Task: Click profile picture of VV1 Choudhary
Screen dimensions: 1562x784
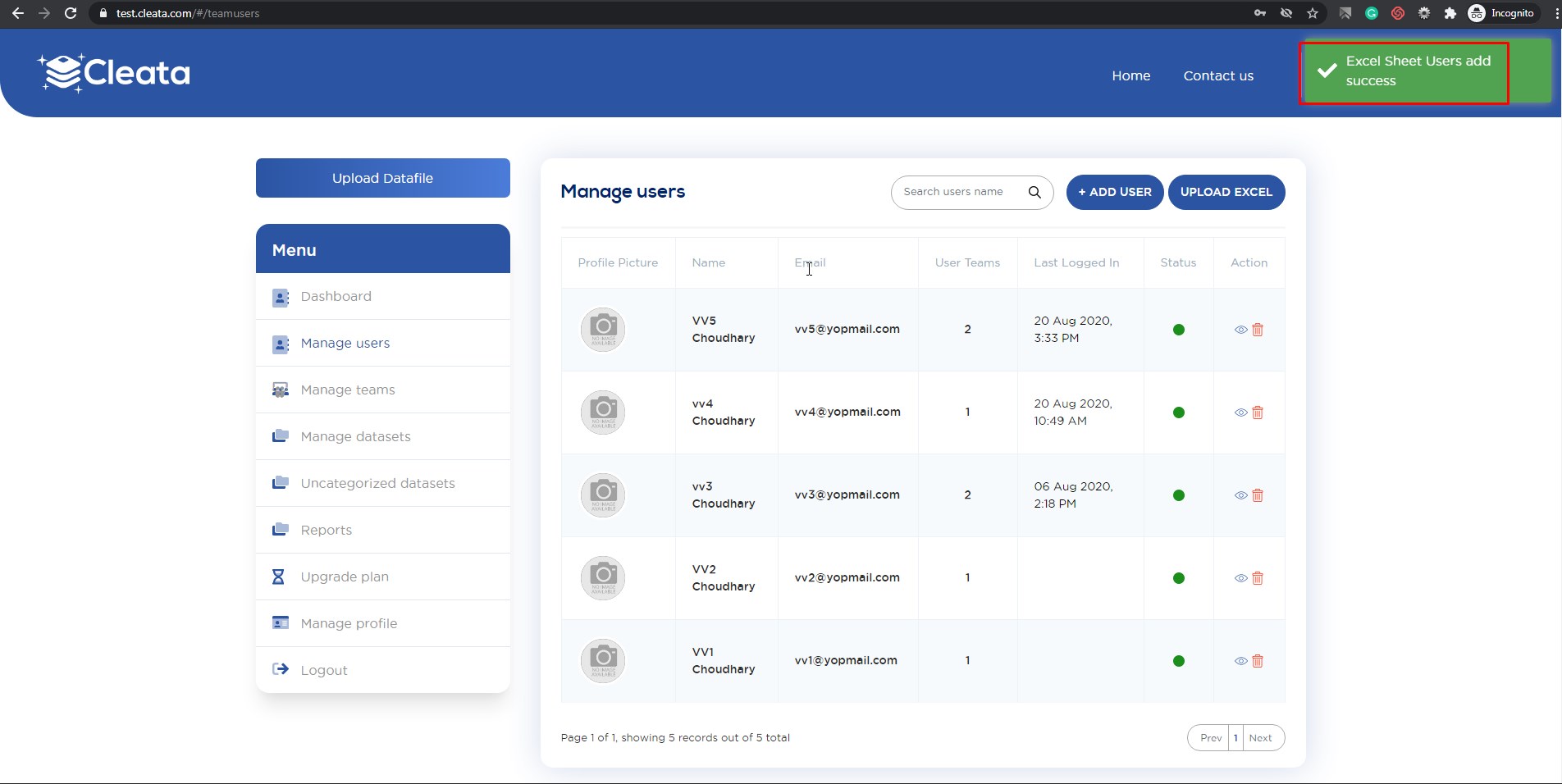Action: 603,661
